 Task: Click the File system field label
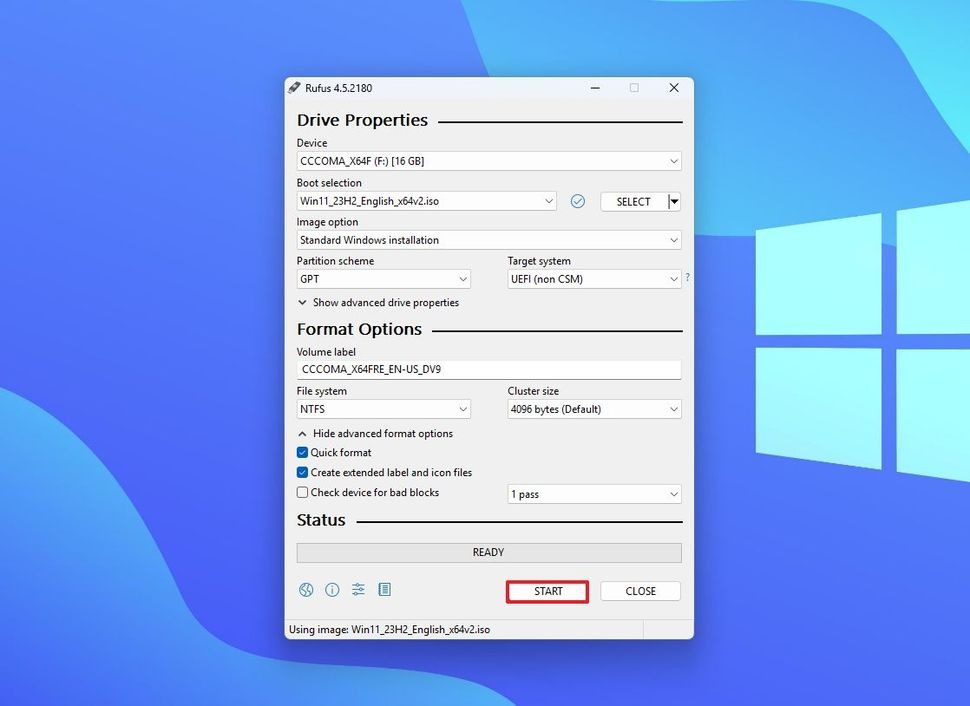point(322,391)
